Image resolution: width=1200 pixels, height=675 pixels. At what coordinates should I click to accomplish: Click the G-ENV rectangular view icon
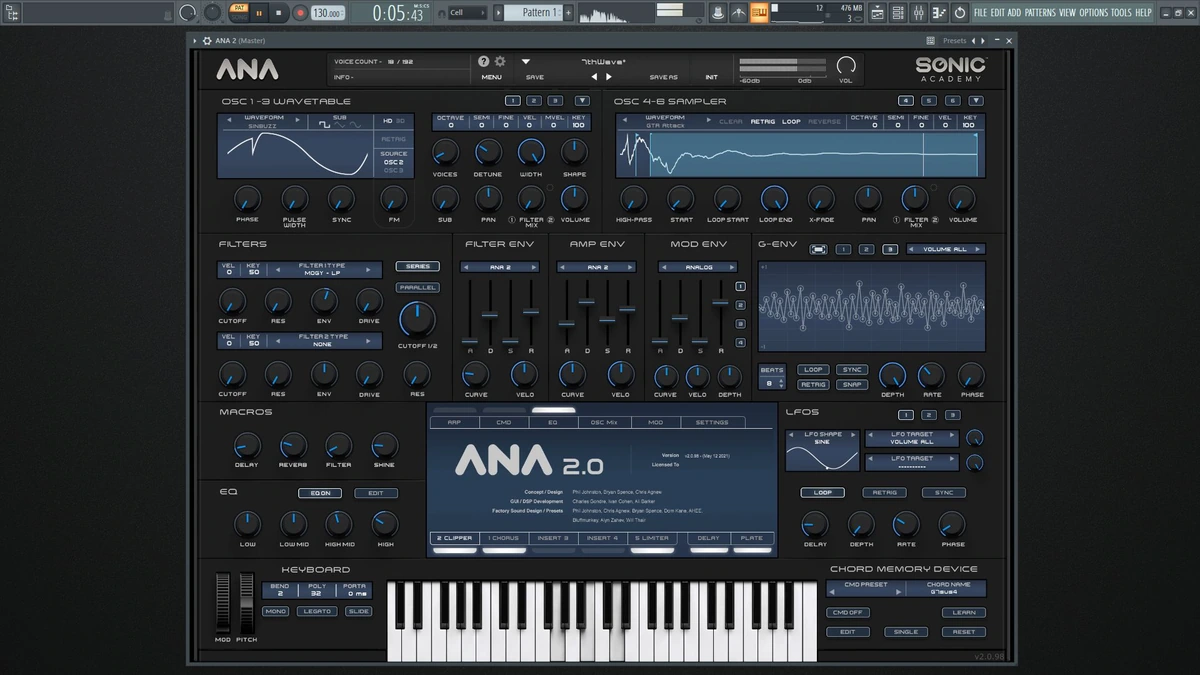(x=818, y=249)
